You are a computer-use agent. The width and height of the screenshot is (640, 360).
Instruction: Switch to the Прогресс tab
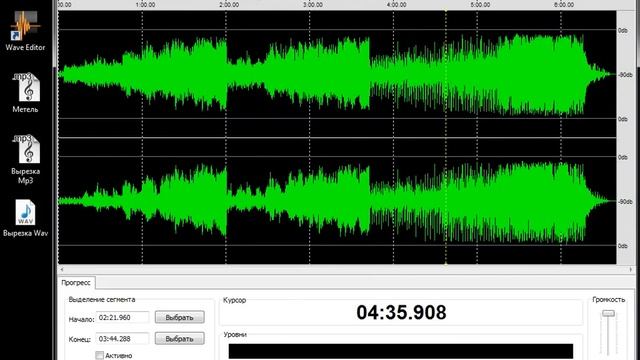pyautogui.click(x=76, y=282)
